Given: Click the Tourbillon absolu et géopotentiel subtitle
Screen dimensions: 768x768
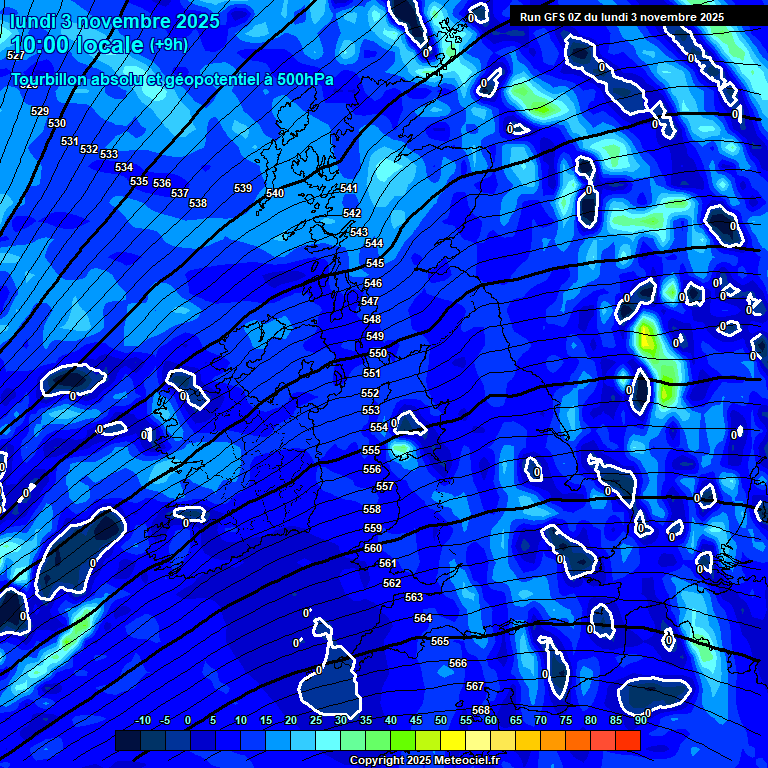Looking at the screenshot, I should coord(172,80).
